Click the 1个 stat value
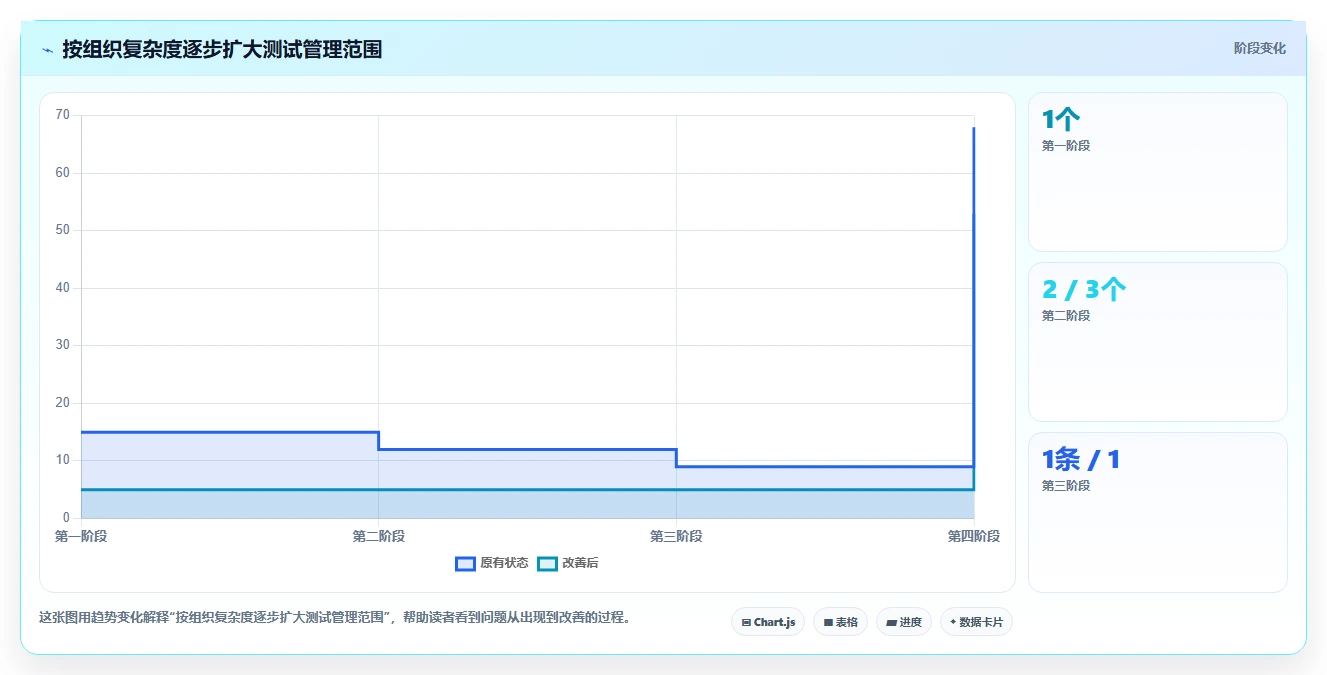1327x675 pixels. pos(1060,120)
